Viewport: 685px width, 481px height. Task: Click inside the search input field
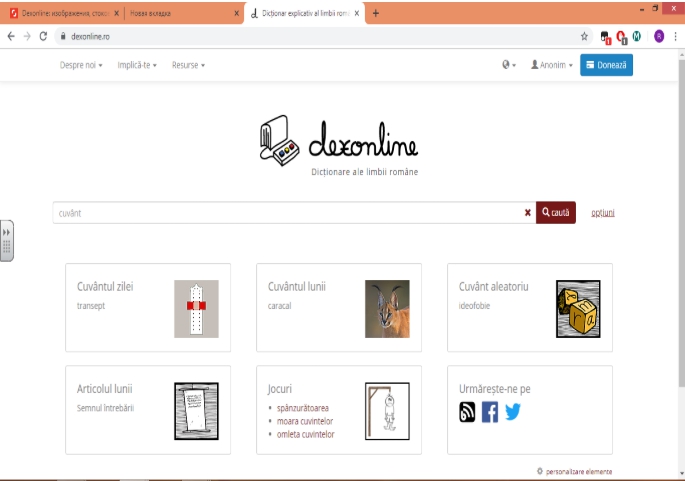coord(285,212)
